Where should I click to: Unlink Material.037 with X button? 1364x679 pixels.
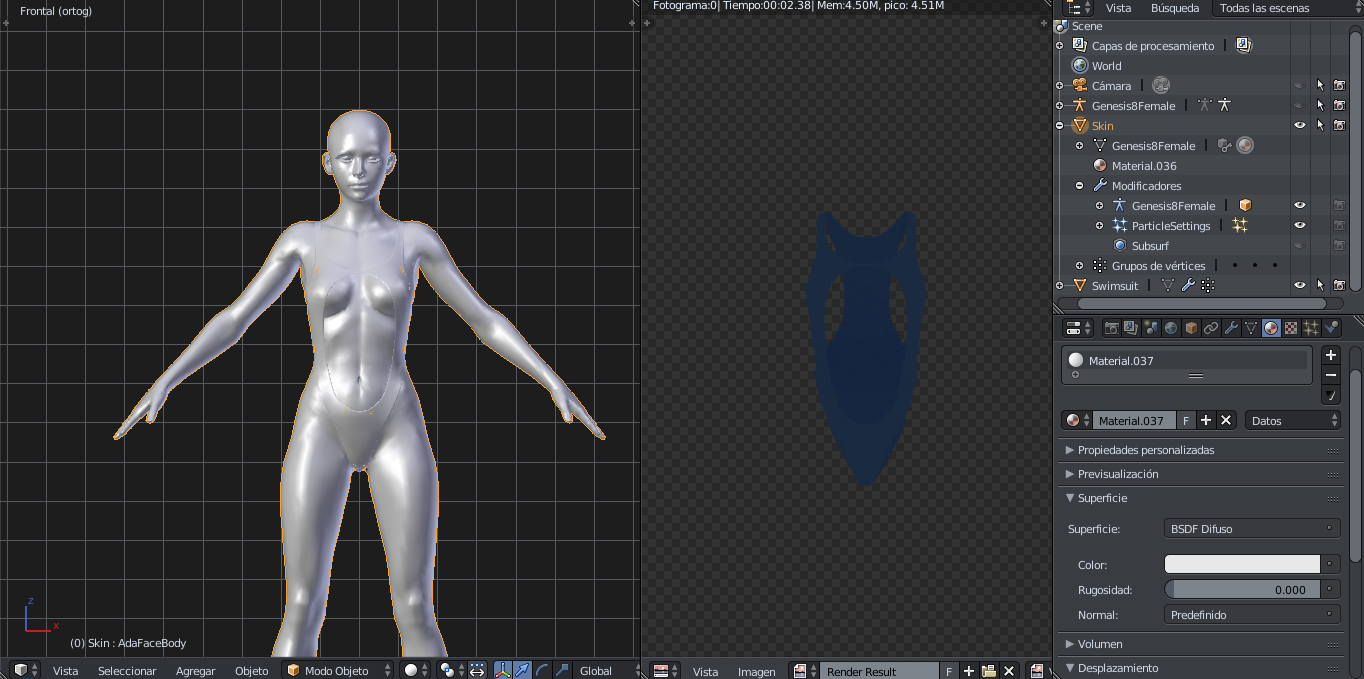(1227, 421)
